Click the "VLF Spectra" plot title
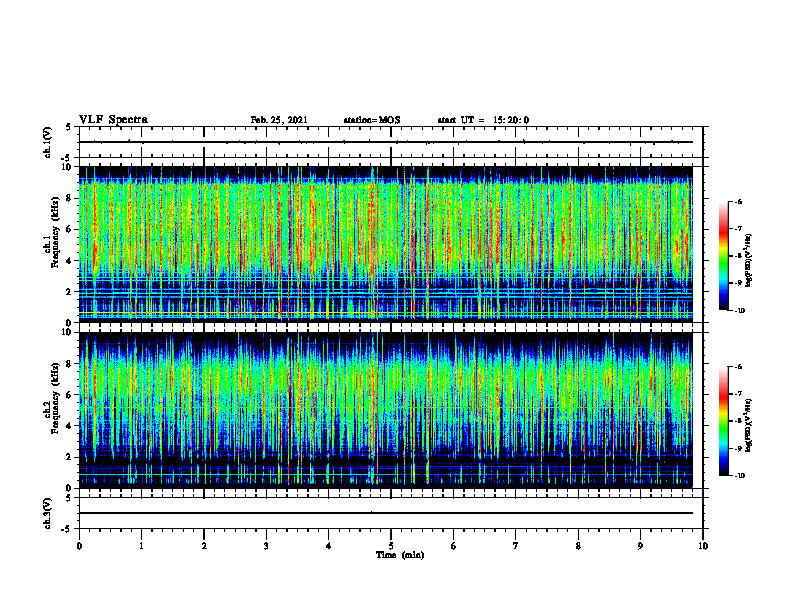Image resolution: width=792 pixels, height=612 pixels. coord(113,120)
